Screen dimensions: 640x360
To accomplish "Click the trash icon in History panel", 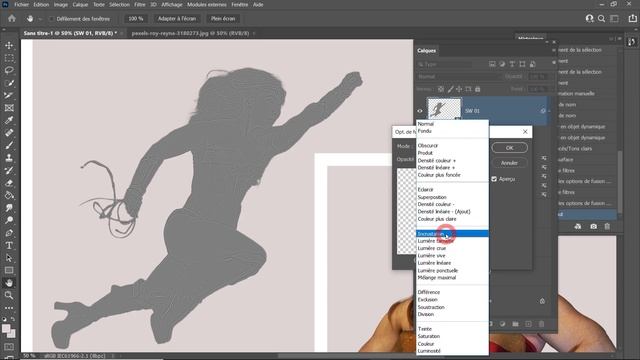I will point(607,226).
